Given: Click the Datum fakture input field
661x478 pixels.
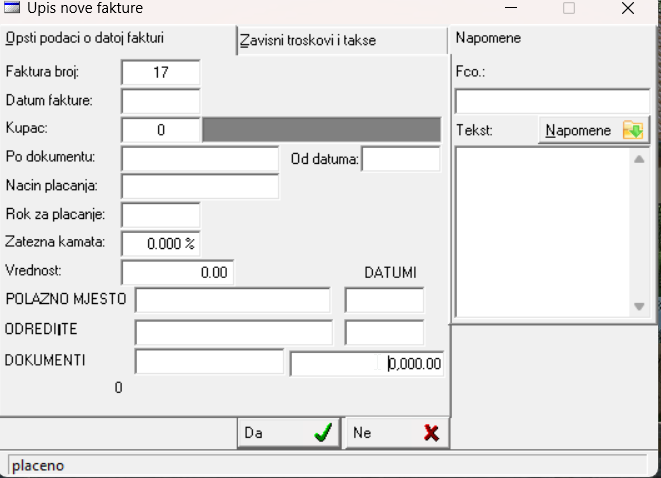Looking at the screenshot, I should tap(160, 101).
